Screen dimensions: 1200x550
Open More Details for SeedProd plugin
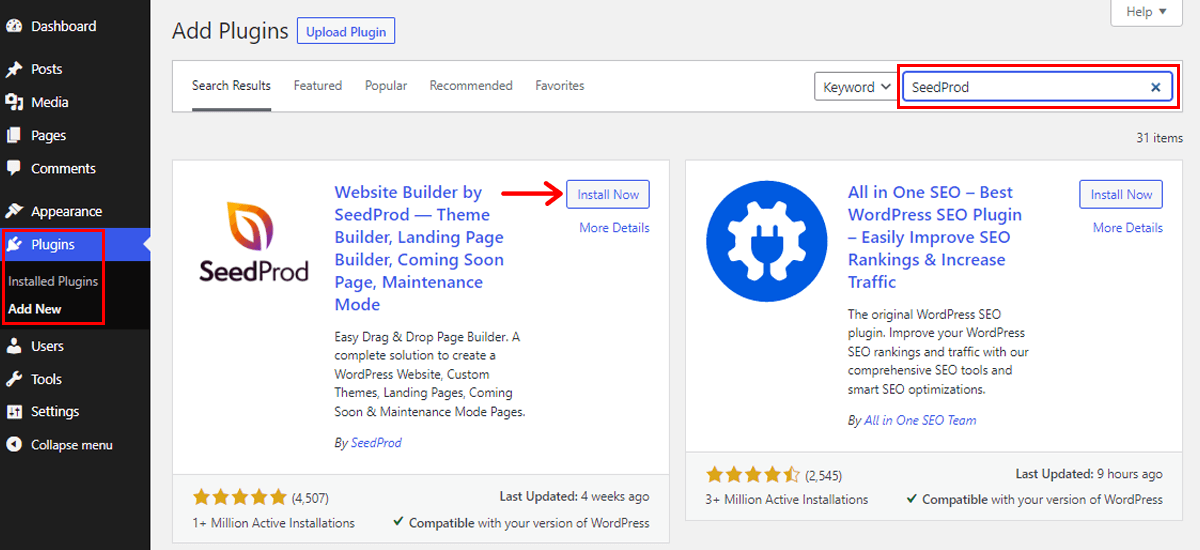[614, 228]
